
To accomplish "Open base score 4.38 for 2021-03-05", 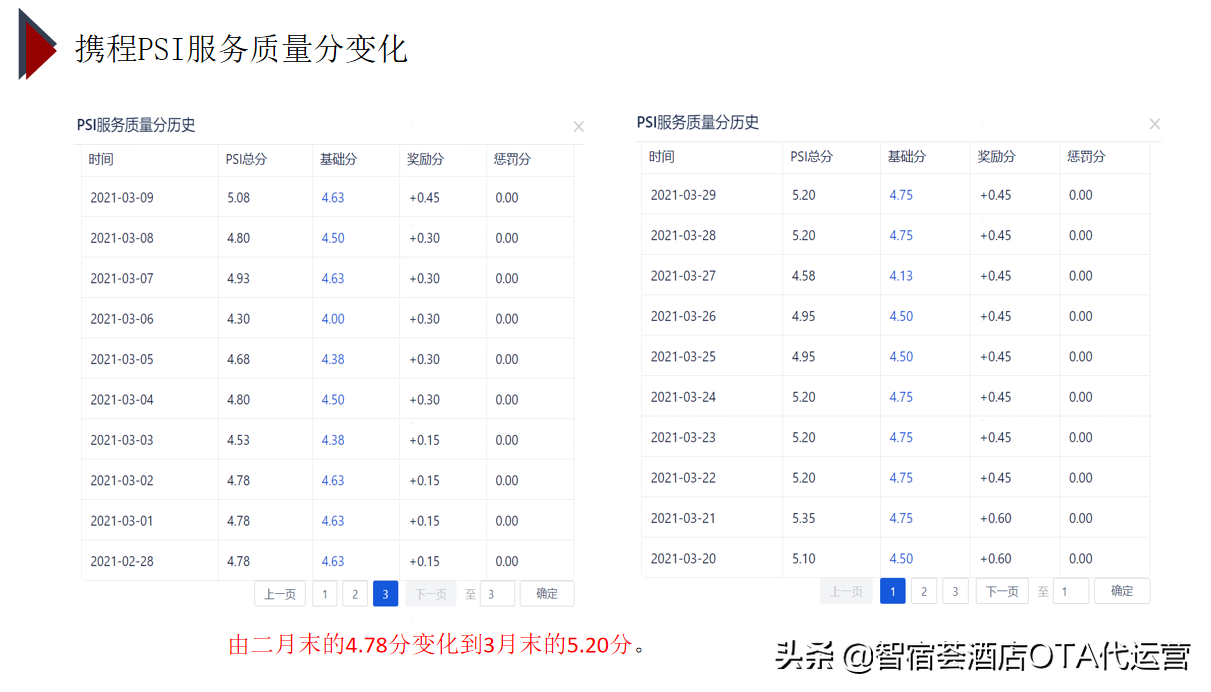I will coord(333,359).
